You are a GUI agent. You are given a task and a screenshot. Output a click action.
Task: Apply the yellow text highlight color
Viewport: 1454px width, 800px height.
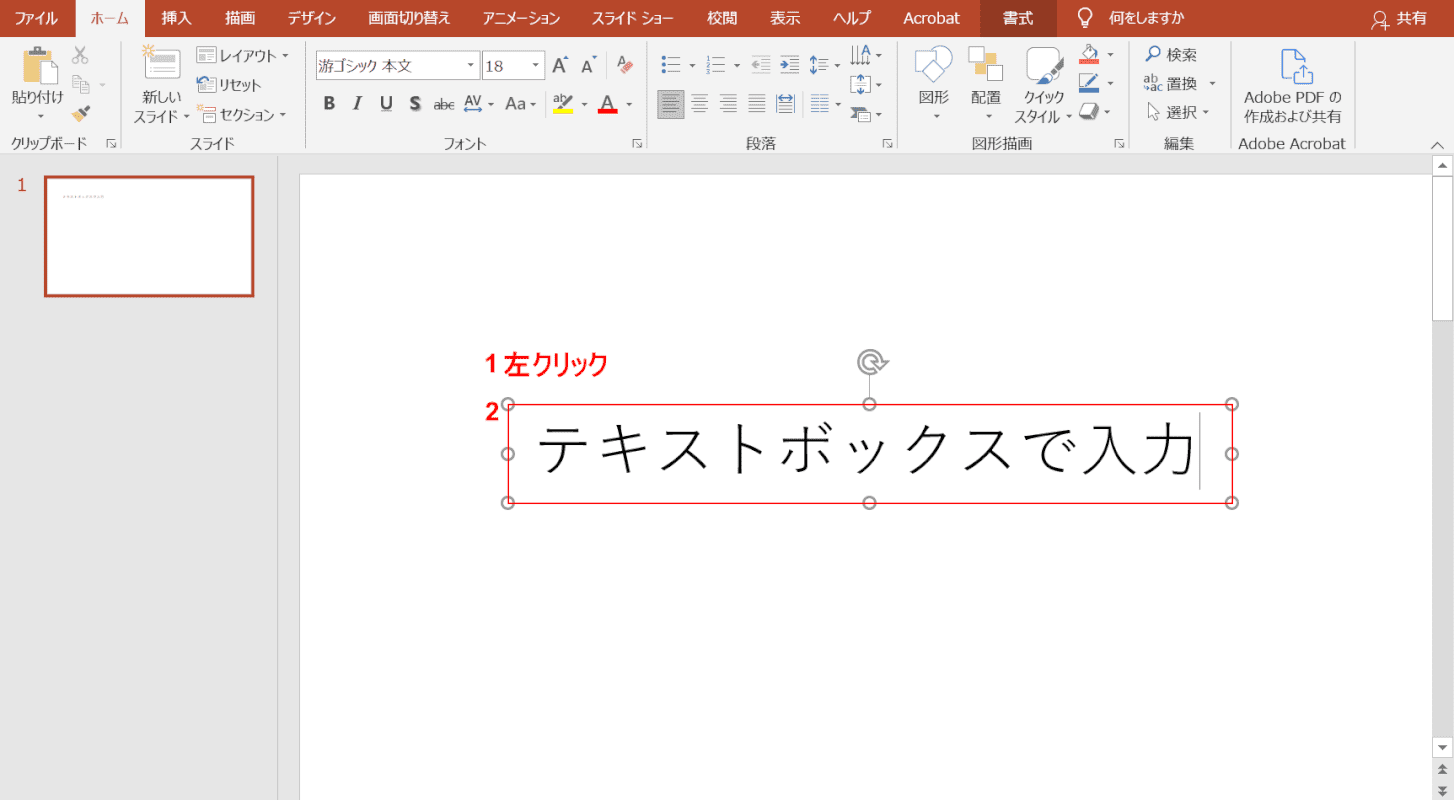pos(563,103)
